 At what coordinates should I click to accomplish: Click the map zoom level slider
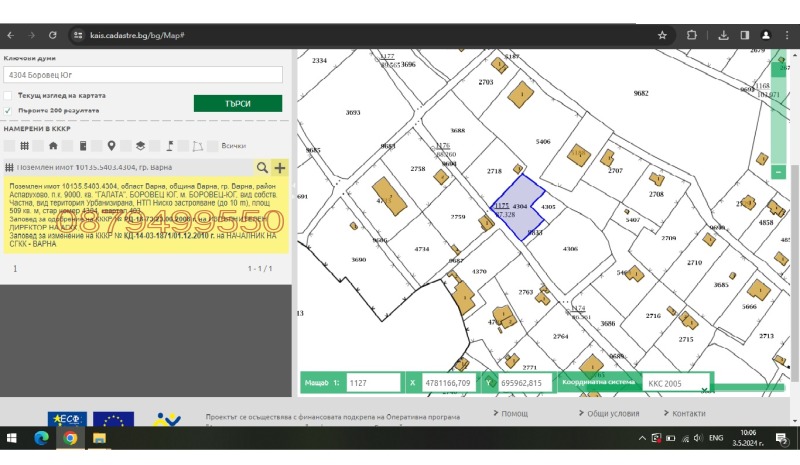coord(779,110)
